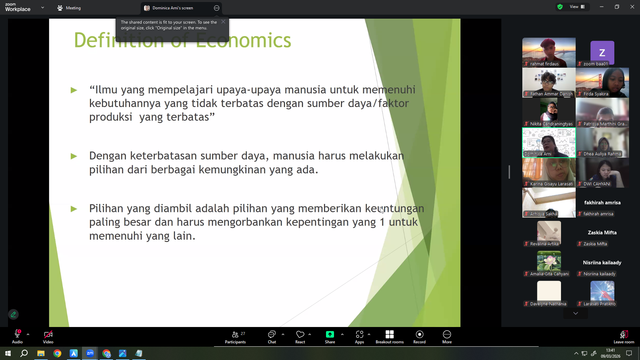Select Amalia Gita Cahyani lotus picture tile

tap(549, 263)
